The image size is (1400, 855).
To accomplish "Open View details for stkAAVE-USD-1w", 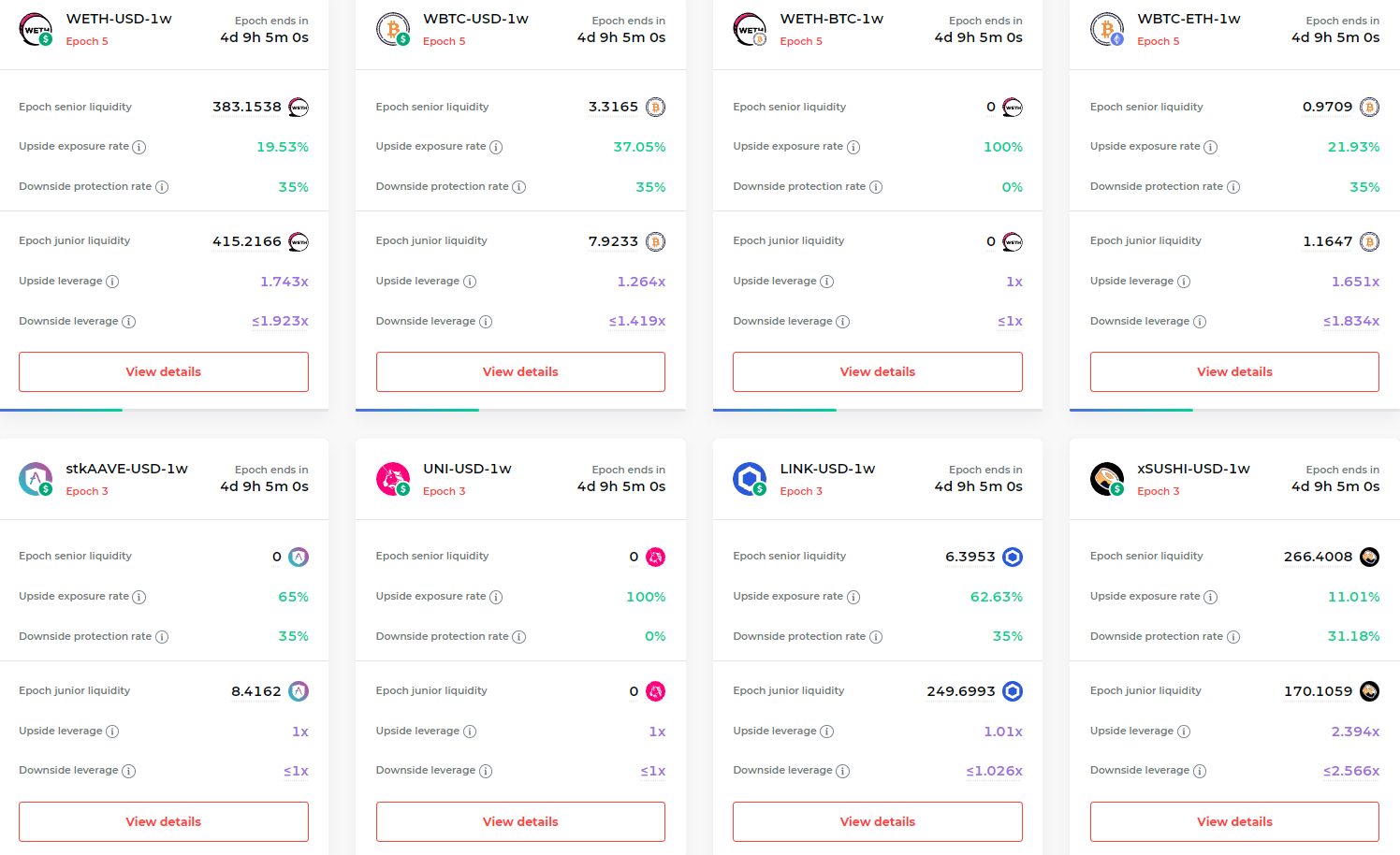I will 164,821.
